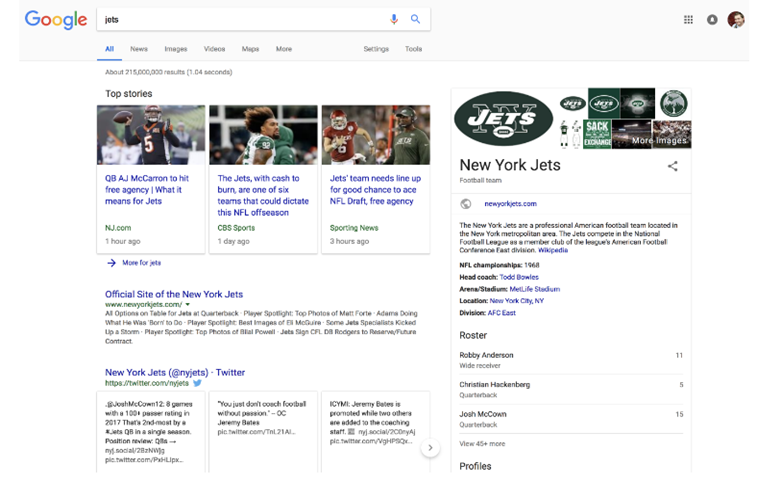Click the https://twitter.com/nyjets URL
Image resolution: width=780 pixels, height=480 pixels.
(x=147, y=383)
